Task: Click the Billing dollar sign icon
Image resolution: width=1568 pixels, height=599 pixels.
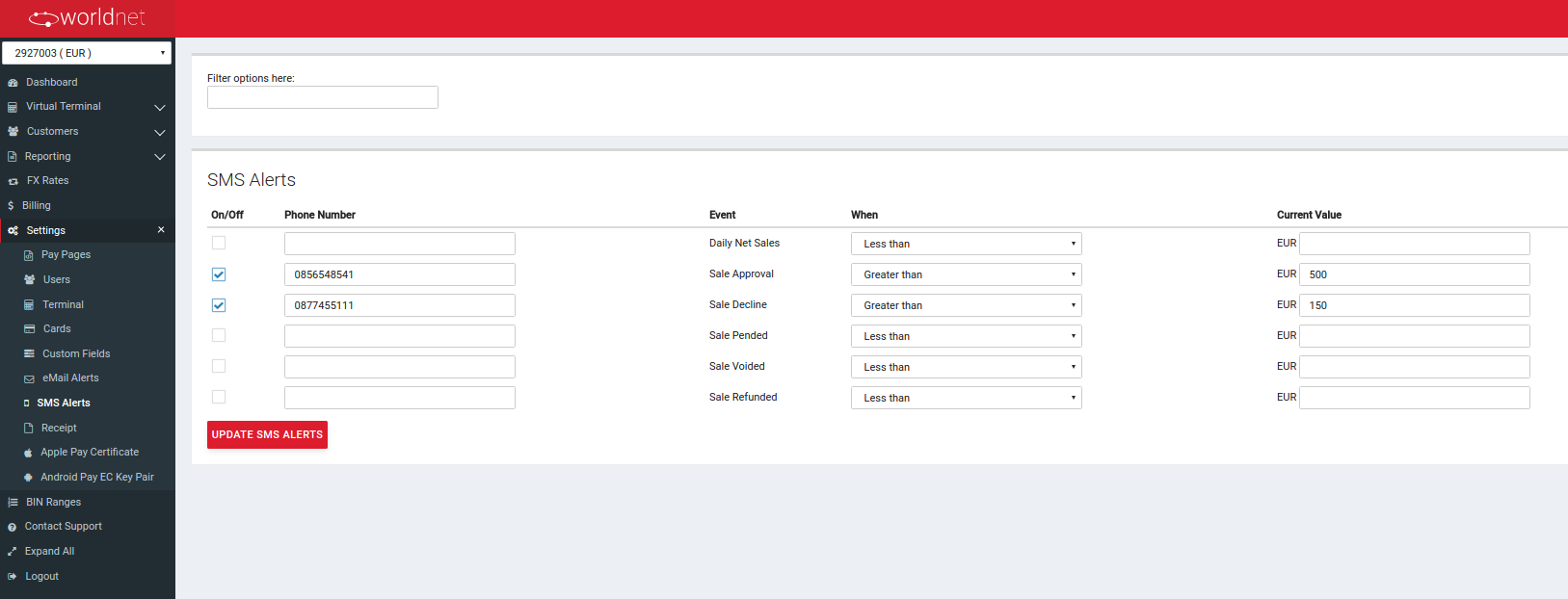Action: tap(11, 206)
